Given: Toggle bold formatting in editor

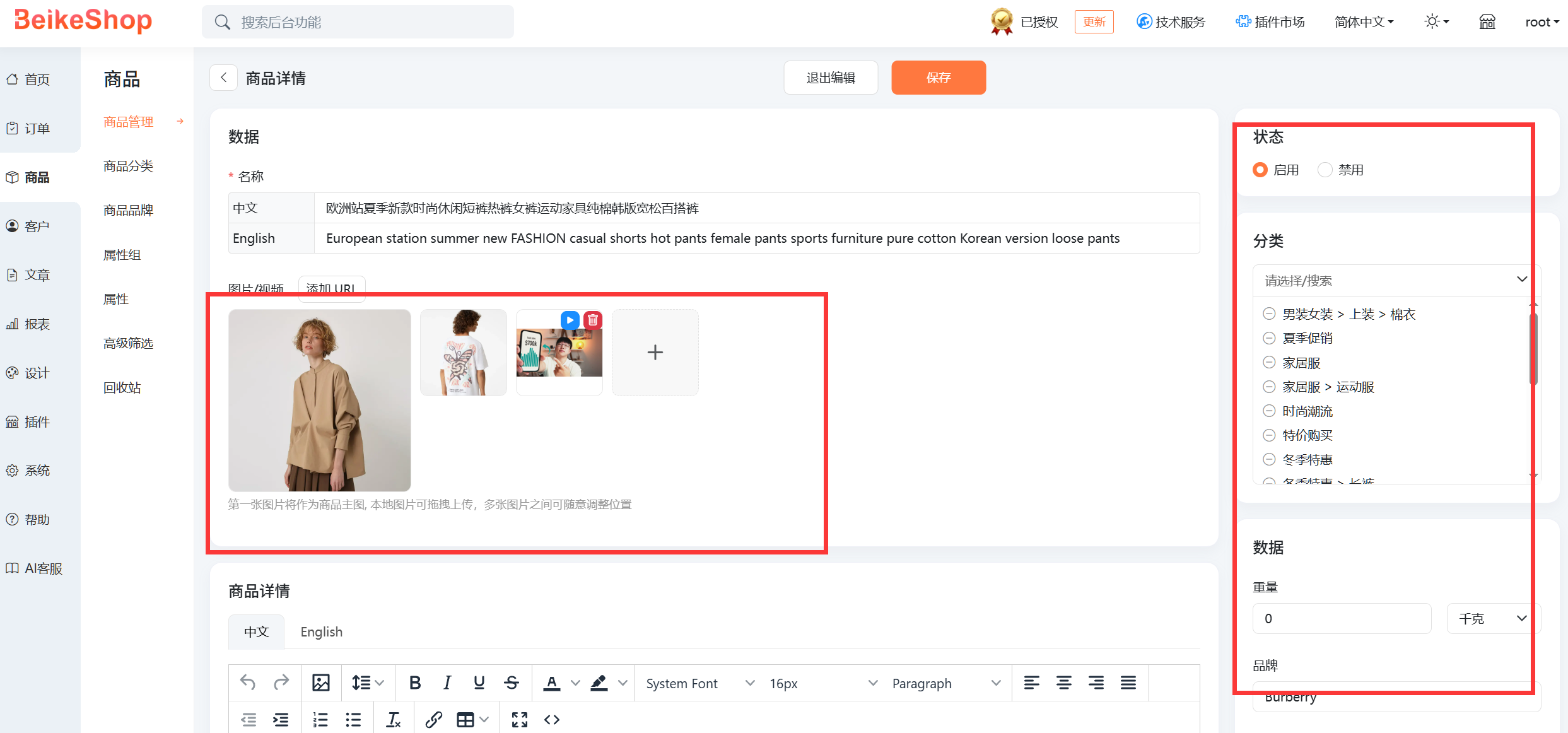Looking at the screenshot, I should pyautogui.click(x=414, y=683).
